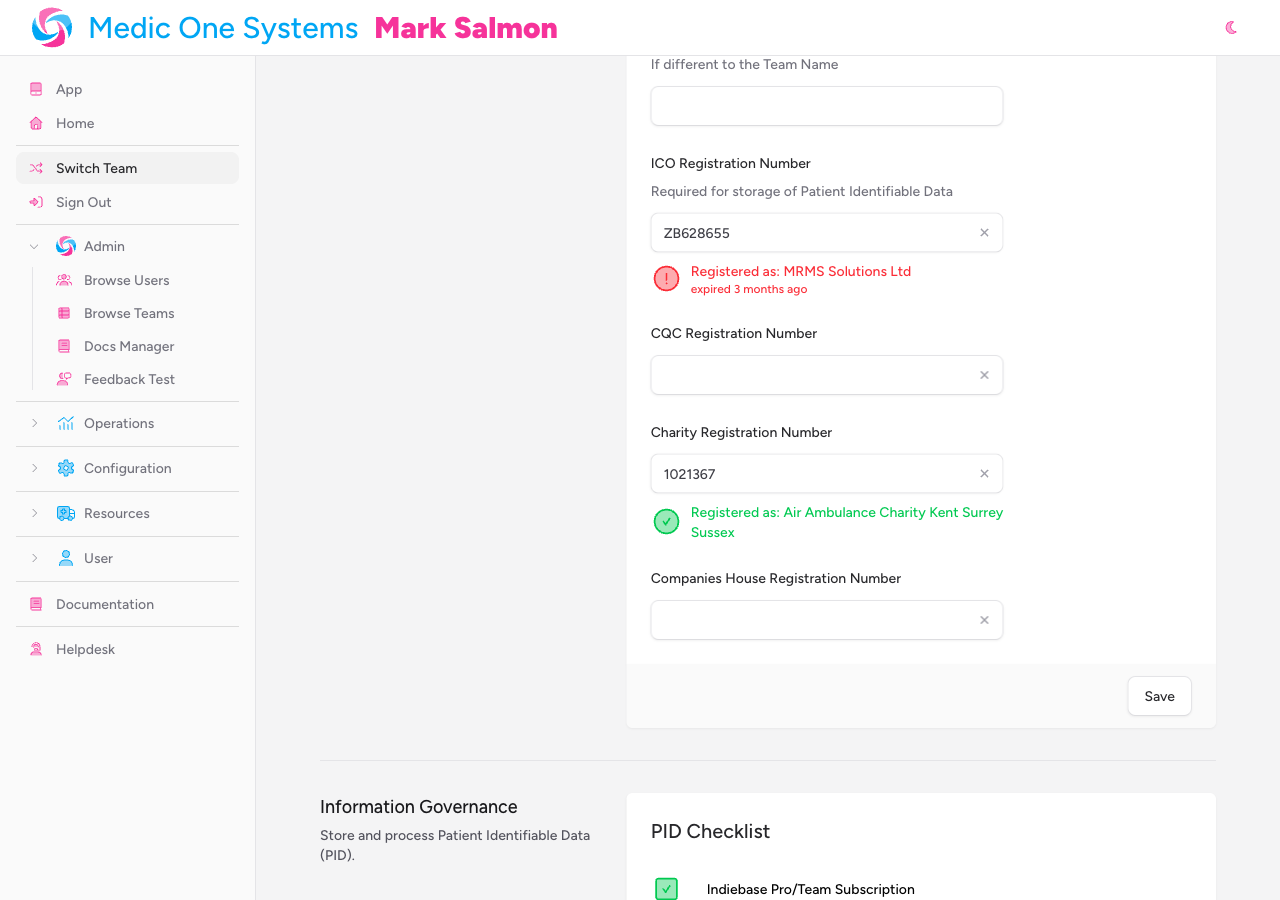Click the Feedback Test icon
This screenshot has height=900, width=1280.
(x=64, y=379)
